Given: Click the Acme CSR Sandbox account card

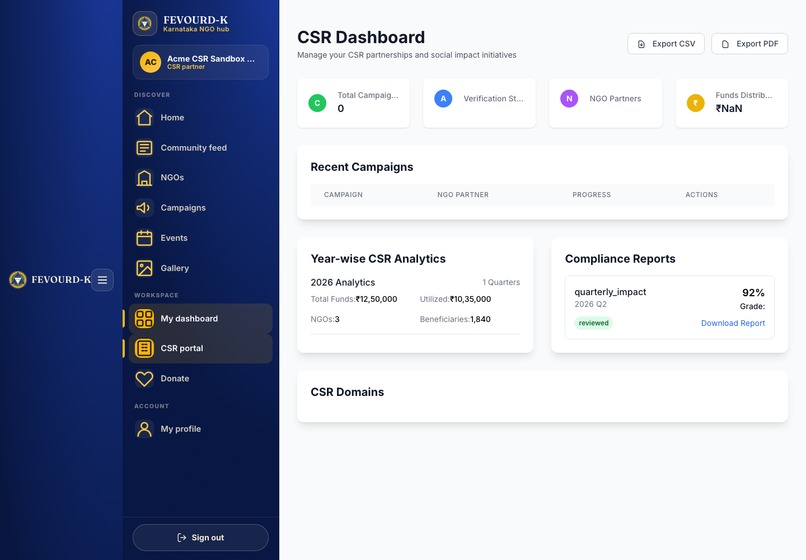Looking at the screenshot, I should tap(200, 62).
